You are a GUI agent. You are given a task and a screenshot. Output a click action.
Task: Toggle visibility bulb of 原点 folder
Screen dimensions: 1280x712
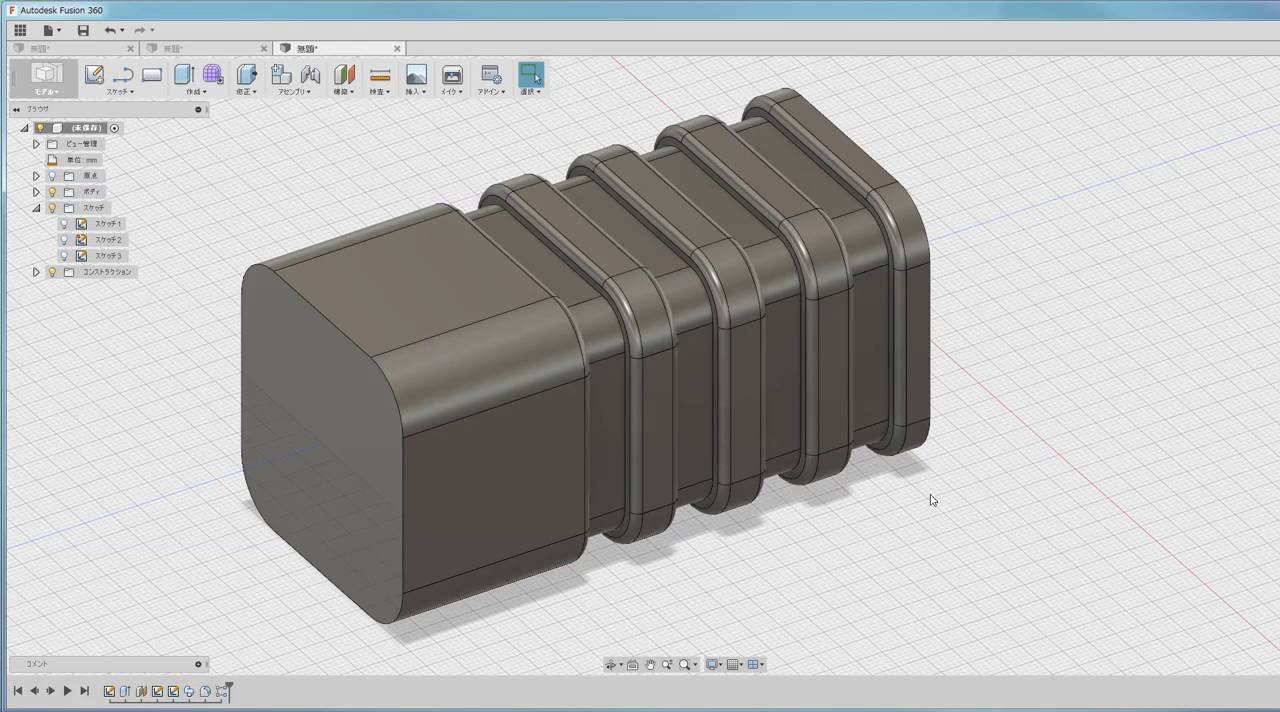point(52,176)
